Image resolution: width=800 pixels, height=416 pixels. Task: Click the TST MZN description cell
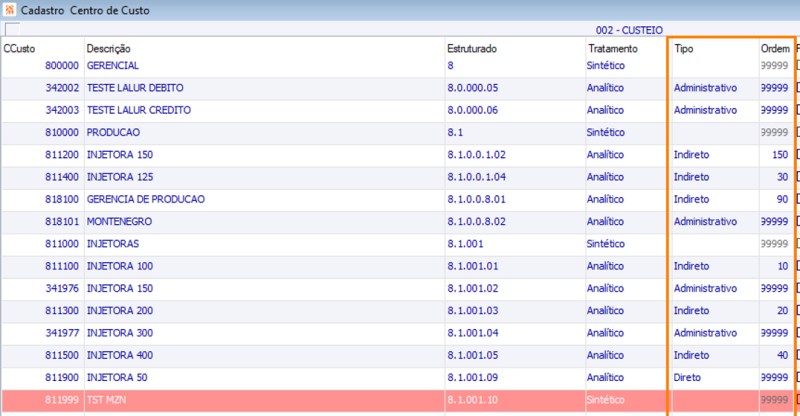[107, 400]
